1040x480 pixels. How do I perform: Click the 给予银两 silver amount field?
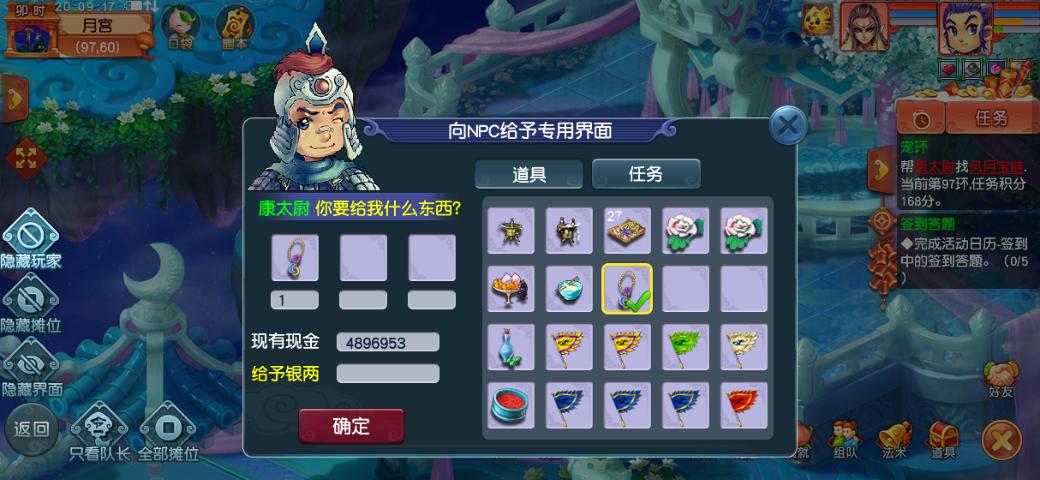point(388,373)
